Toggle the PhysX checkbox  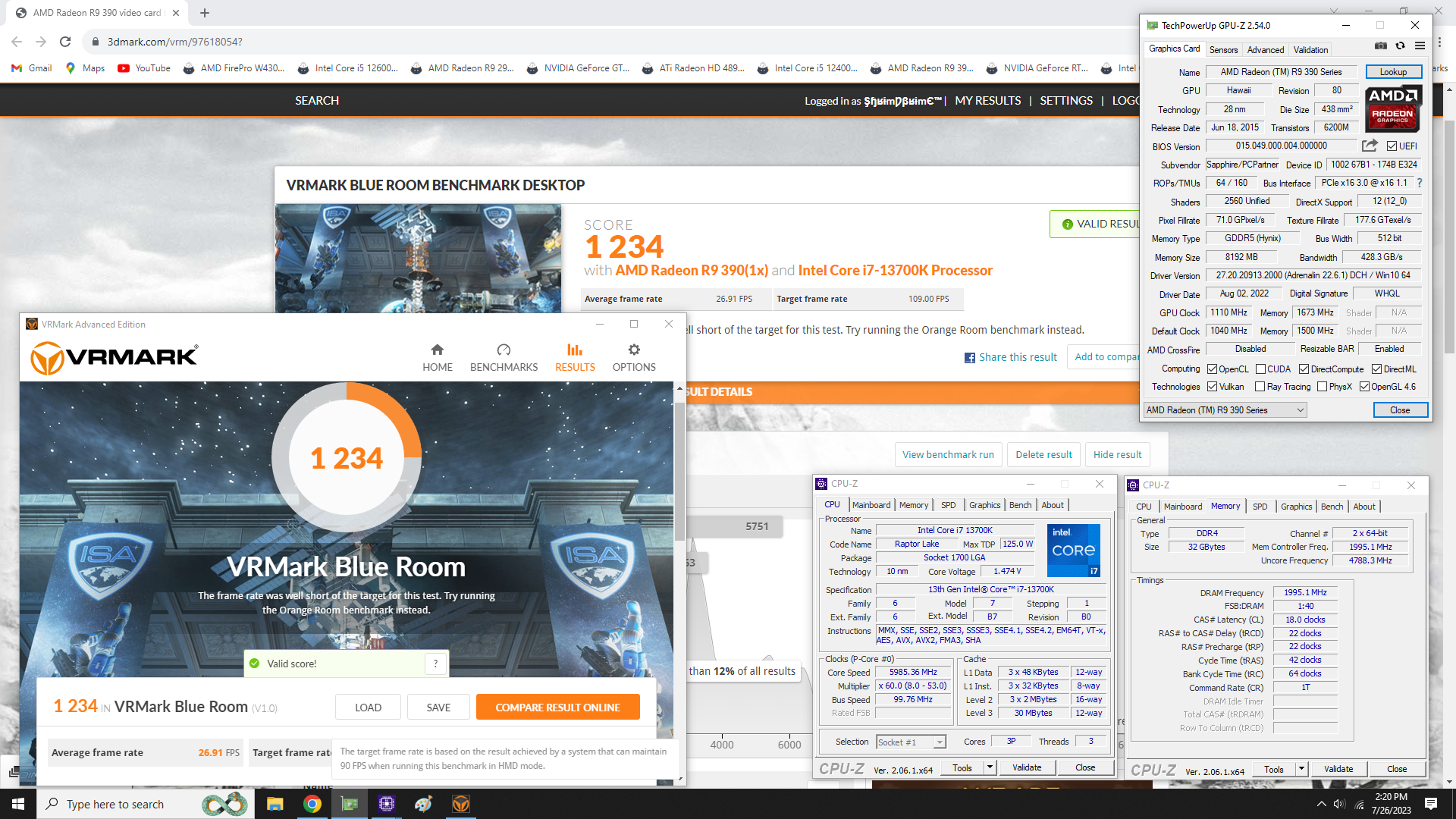(1322, 387)
